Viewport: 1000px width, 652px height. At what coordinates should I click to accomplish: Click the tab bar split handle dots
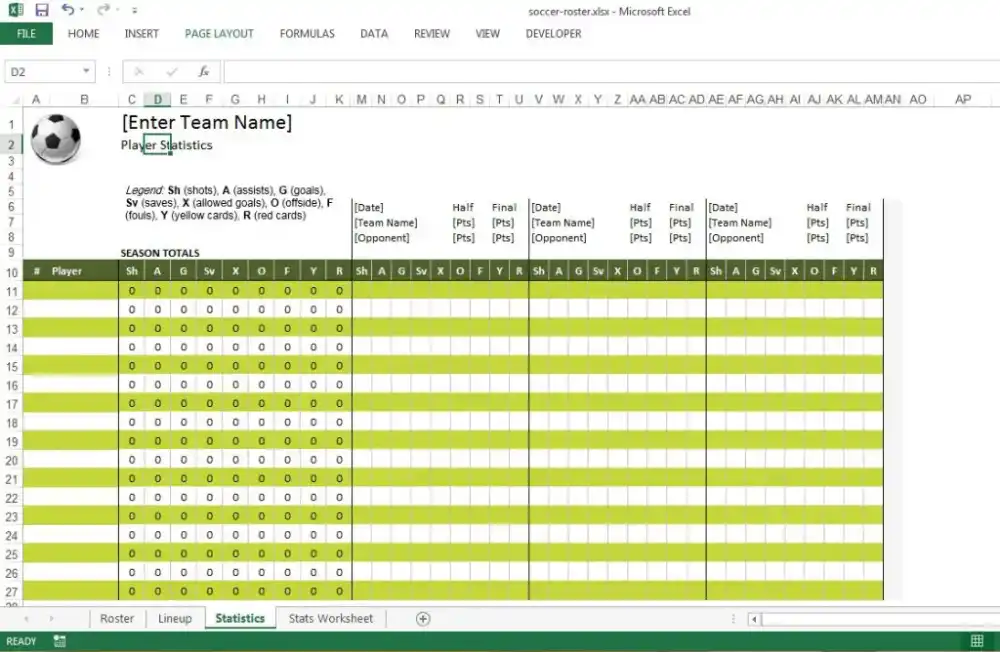[733, 619]
